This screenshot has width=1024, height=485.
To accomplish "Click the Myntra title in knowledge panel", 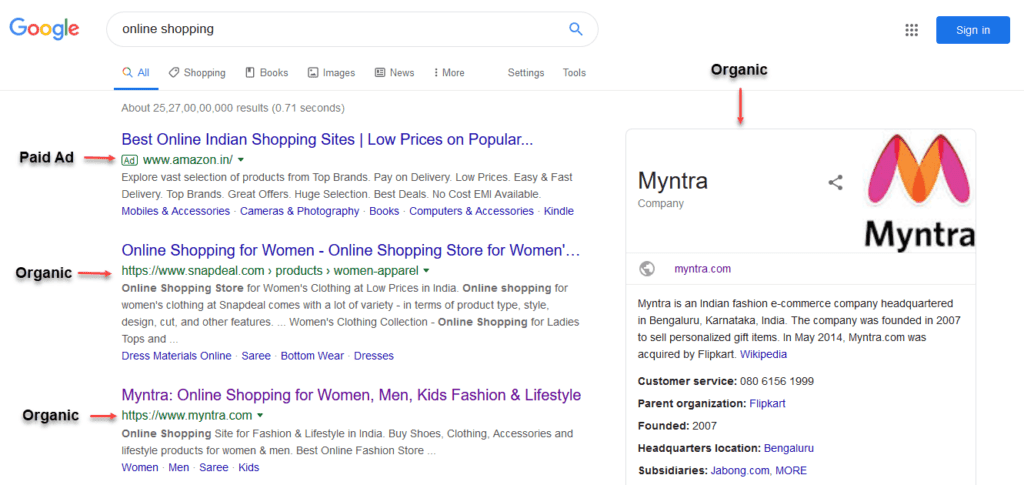I will pos(673,180).
